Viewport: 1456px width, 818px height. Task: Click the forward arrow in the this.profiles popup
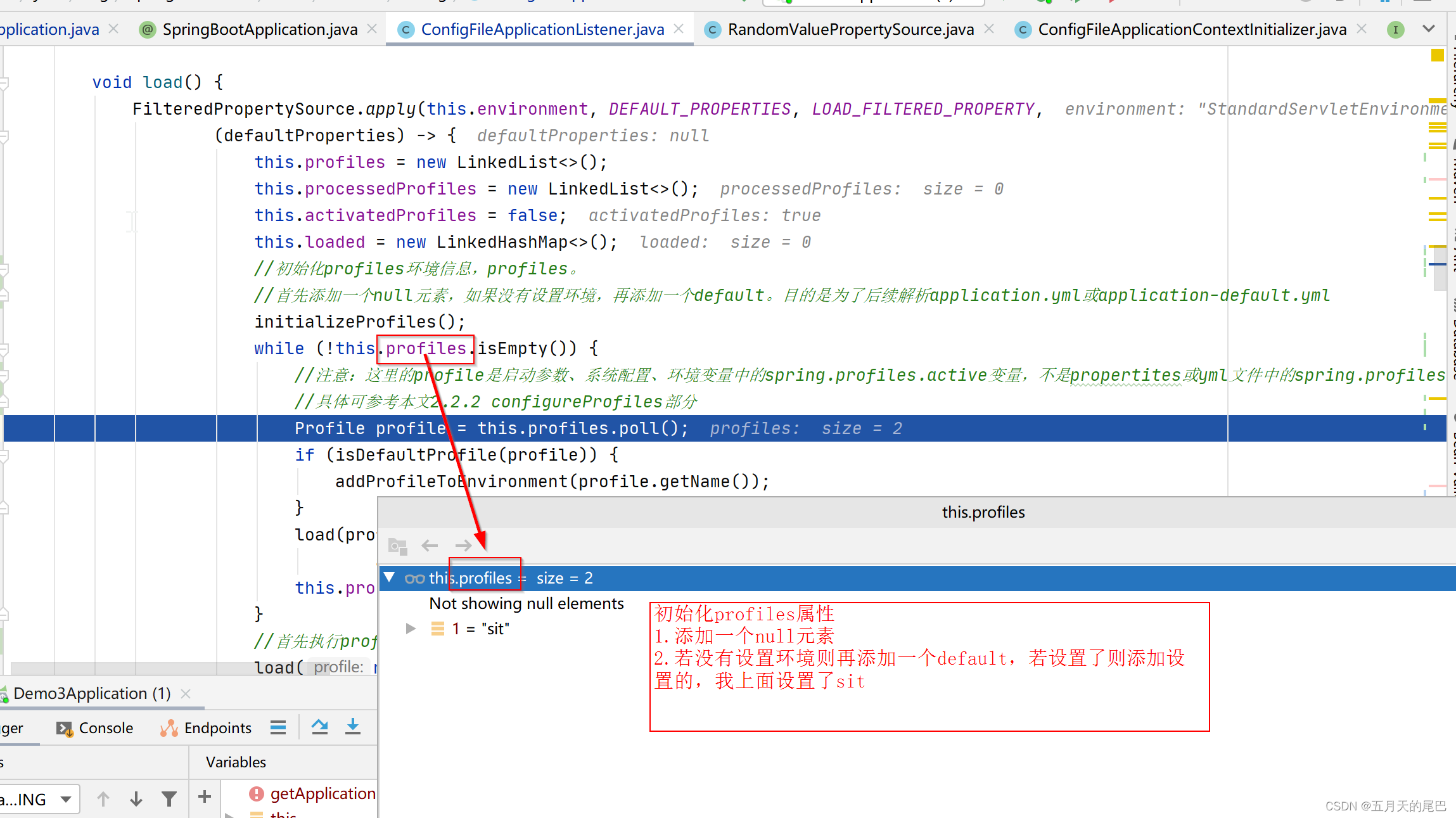coord(463,545)
